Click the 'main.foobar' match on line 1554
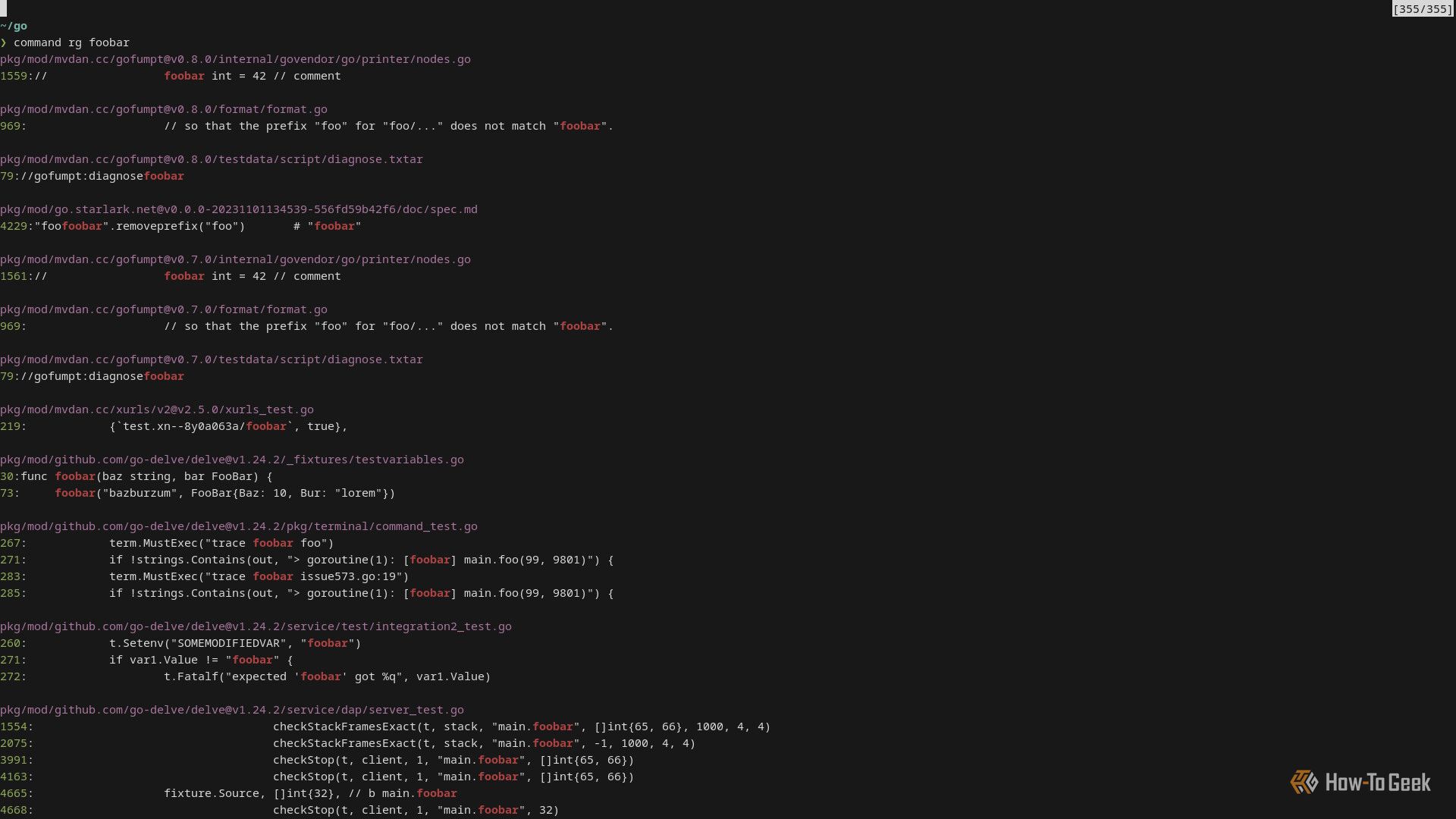The height and width of the screenshot is (819, 1456). pos(534,726)
